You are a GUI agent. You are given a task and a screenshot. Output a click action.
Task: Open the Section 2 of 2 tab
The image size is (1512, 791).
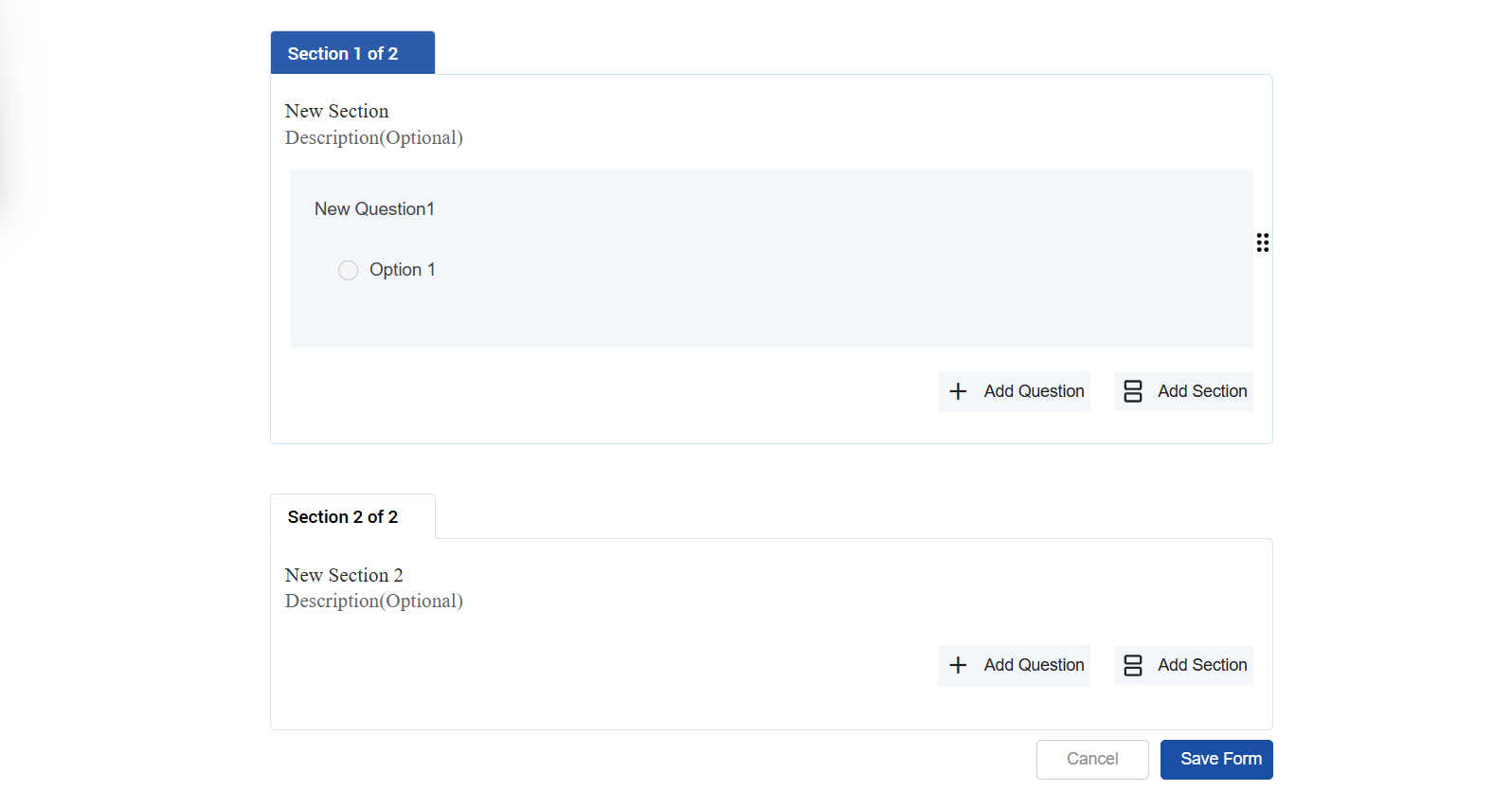click(x=343, y=517)
